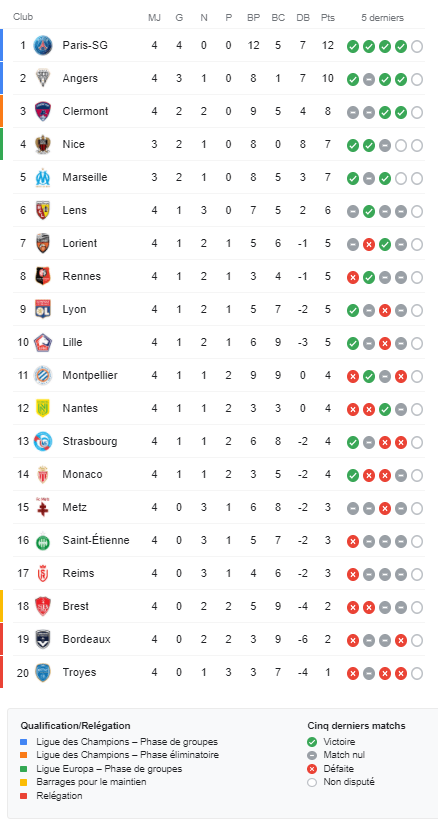Click the Angers club logo
The height and width of the screenshot is (819, 438).
pos(43,78)
